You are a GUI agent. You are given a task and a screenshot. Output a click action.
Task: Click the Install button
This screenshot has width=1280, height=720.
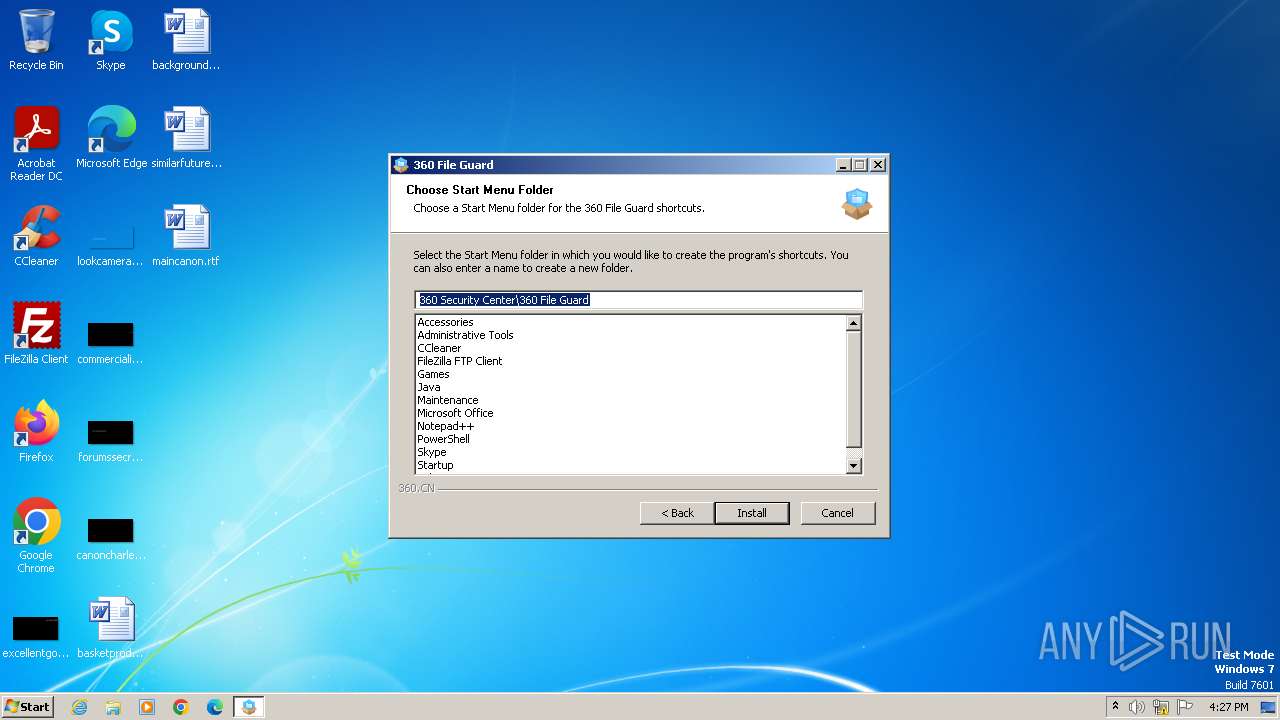[x=752, y=513]
